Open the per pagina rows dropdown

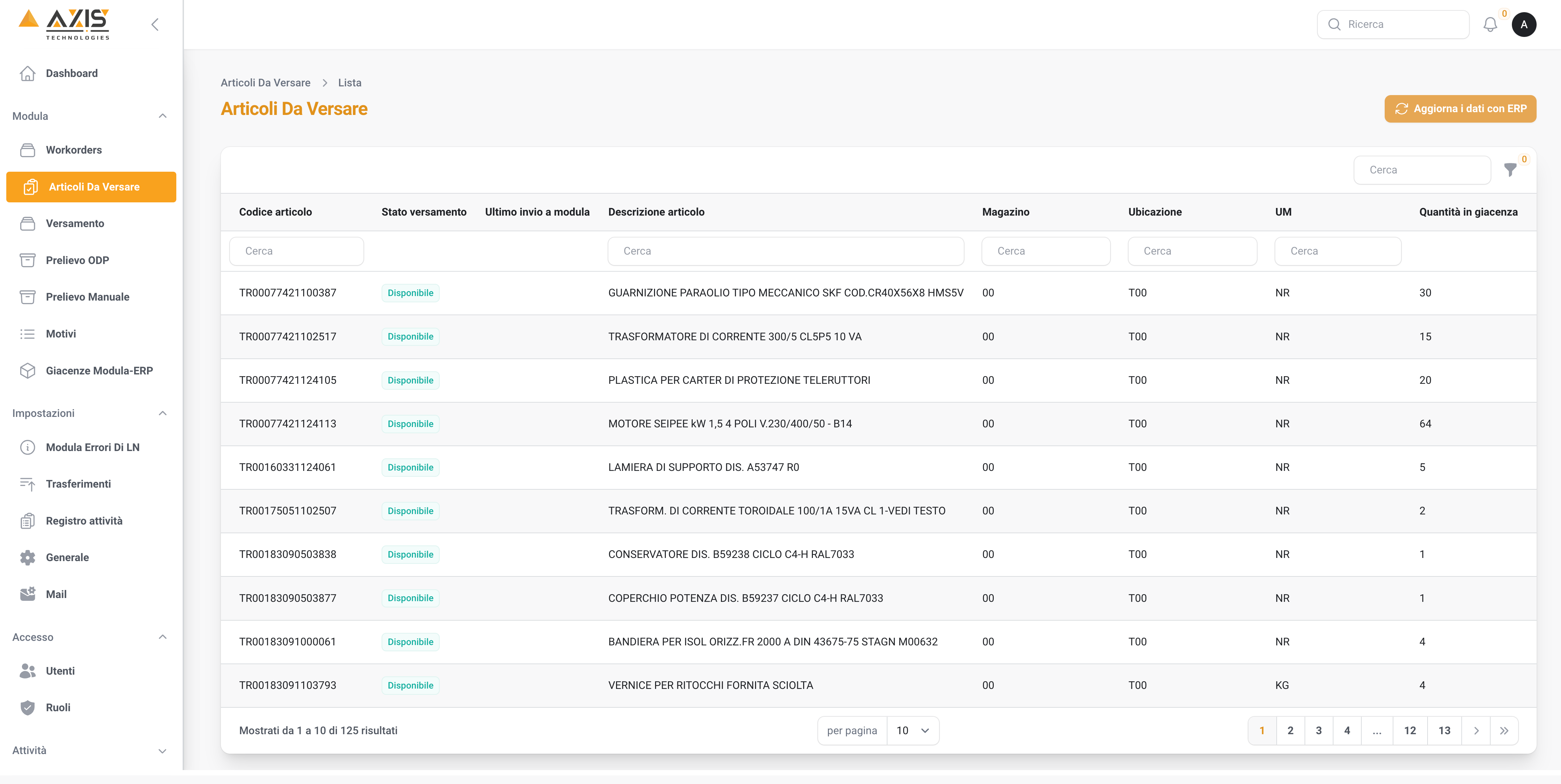[x=912, y=731]
